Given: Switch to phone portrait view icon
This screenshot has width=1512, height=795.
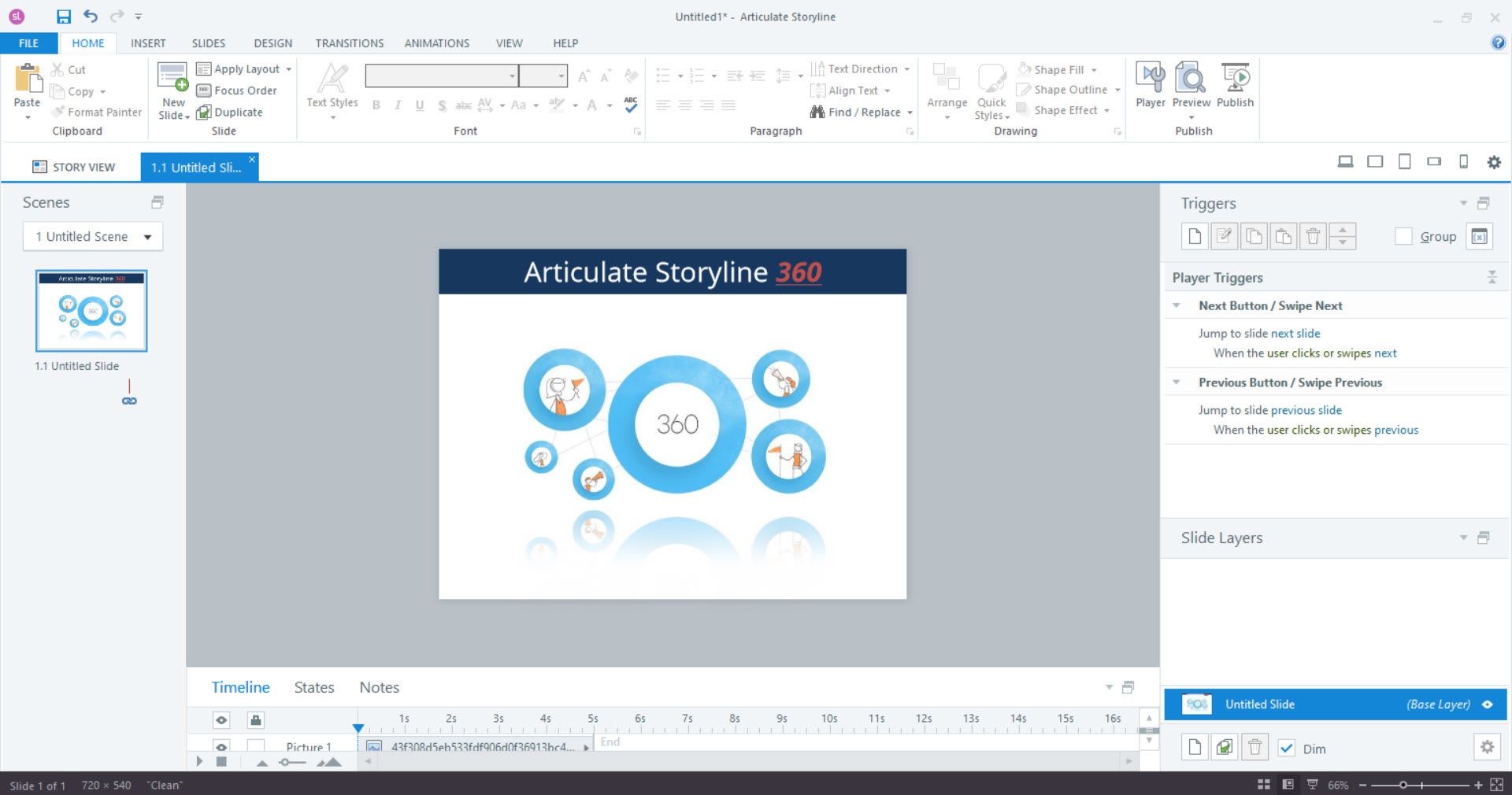Looking at the screenshot, I should coord(1463,162).
